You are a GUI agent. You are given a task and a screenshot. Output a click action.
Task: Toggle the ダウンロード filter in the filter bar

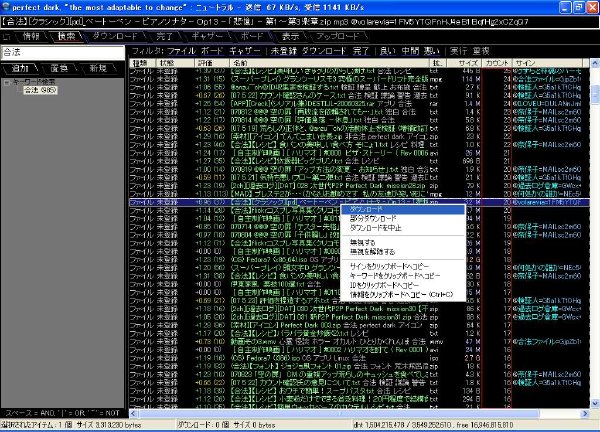pos(324,51)
